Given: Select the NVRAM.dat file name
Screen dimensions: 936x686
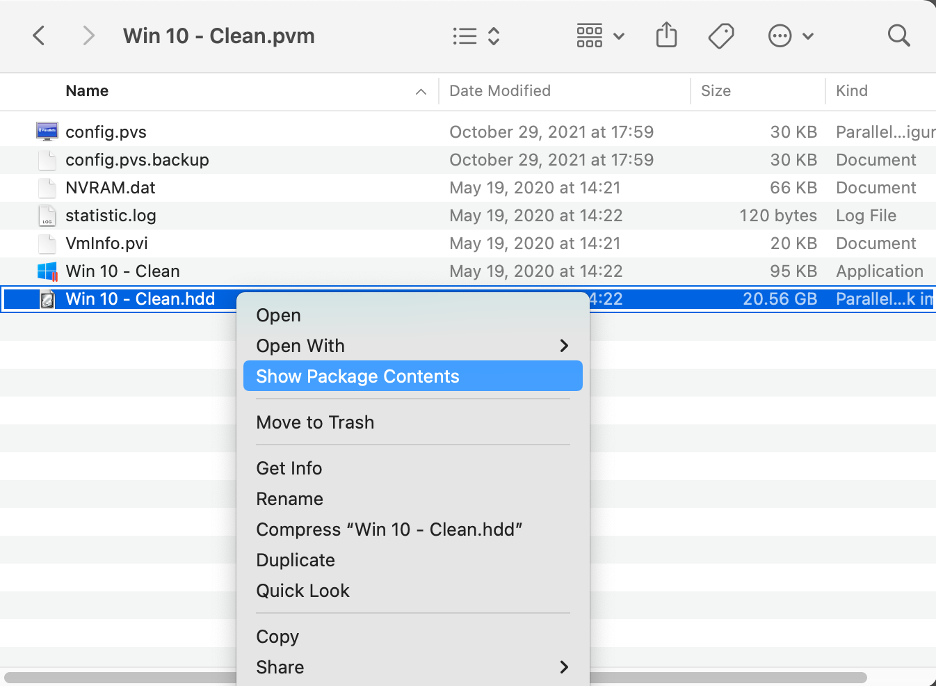Looking at the screenshot, I should coord(110,187).
